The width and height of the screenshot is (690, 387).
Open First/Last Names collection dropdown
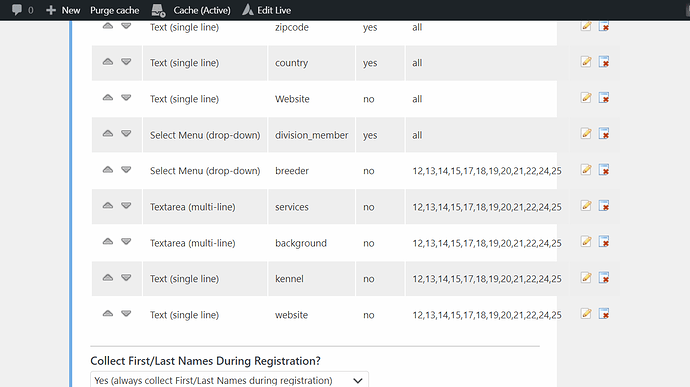(x=229, y=380)
